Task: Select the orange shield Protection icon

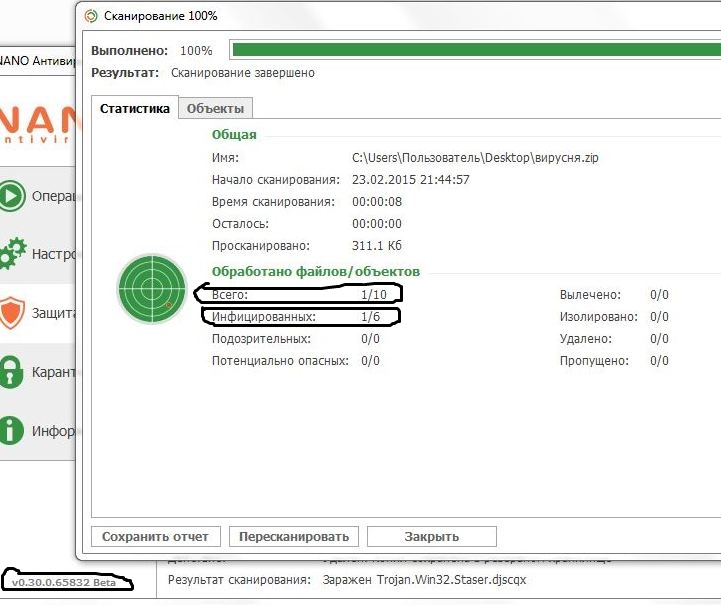Action: pos(12,313)
